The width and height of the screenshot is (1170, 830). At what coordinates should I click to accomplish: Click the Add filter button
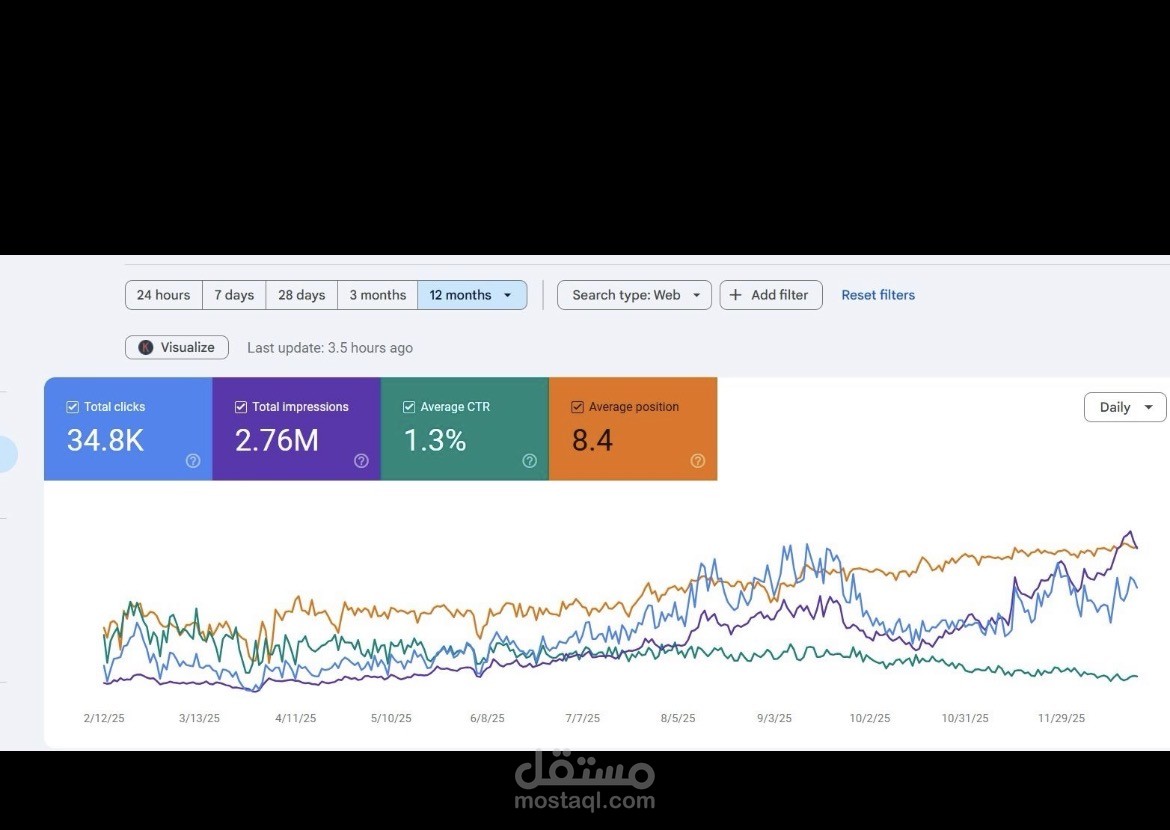[771, 295]
